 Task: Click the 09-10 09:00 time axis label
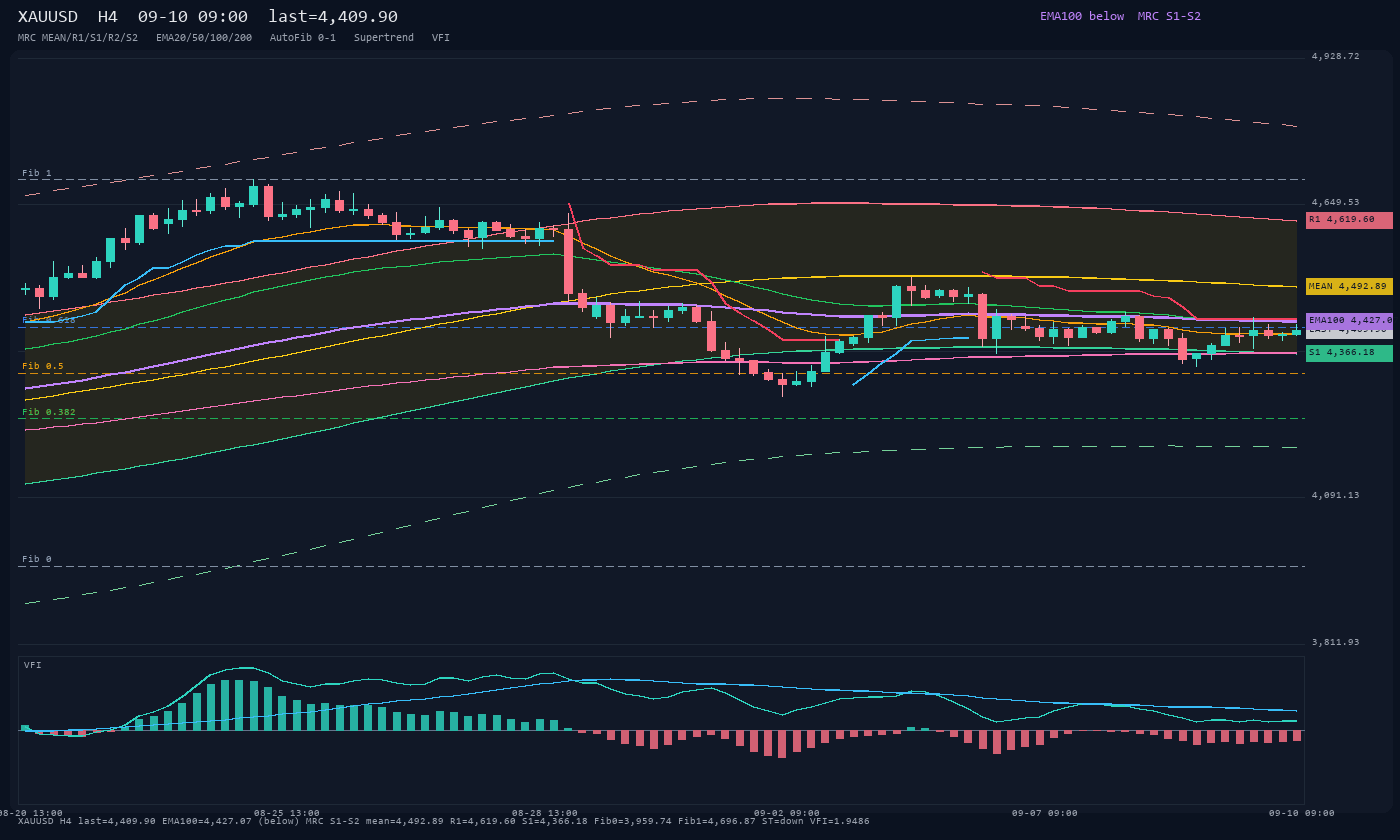coord(1302,813)
